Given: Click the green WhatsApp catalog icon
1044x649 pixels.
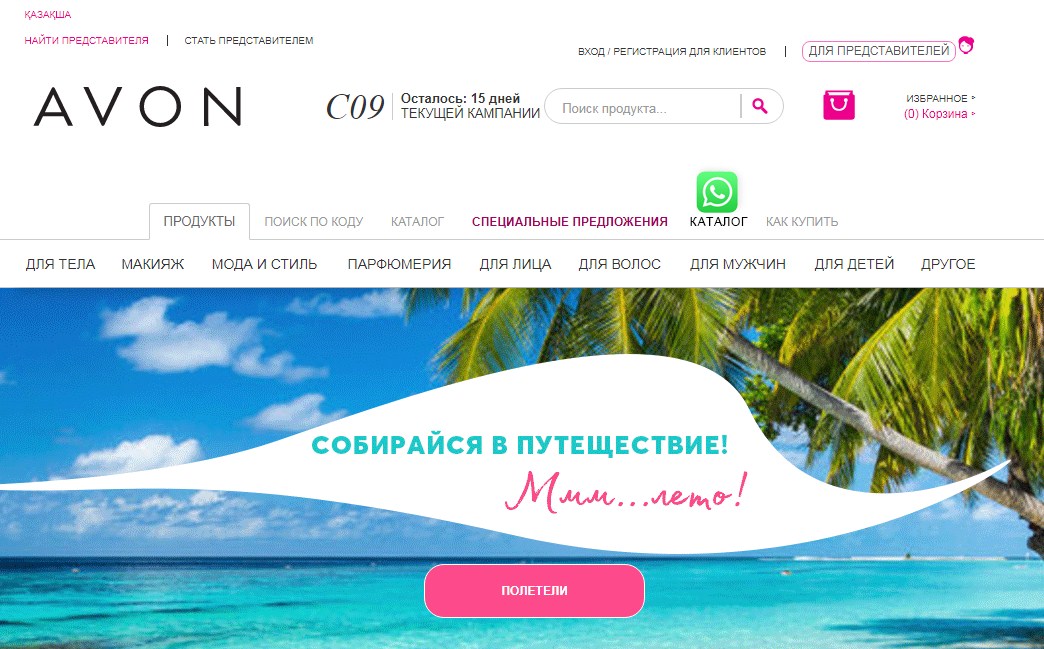Looking at the screenshot, I should [x=717, y=192].
